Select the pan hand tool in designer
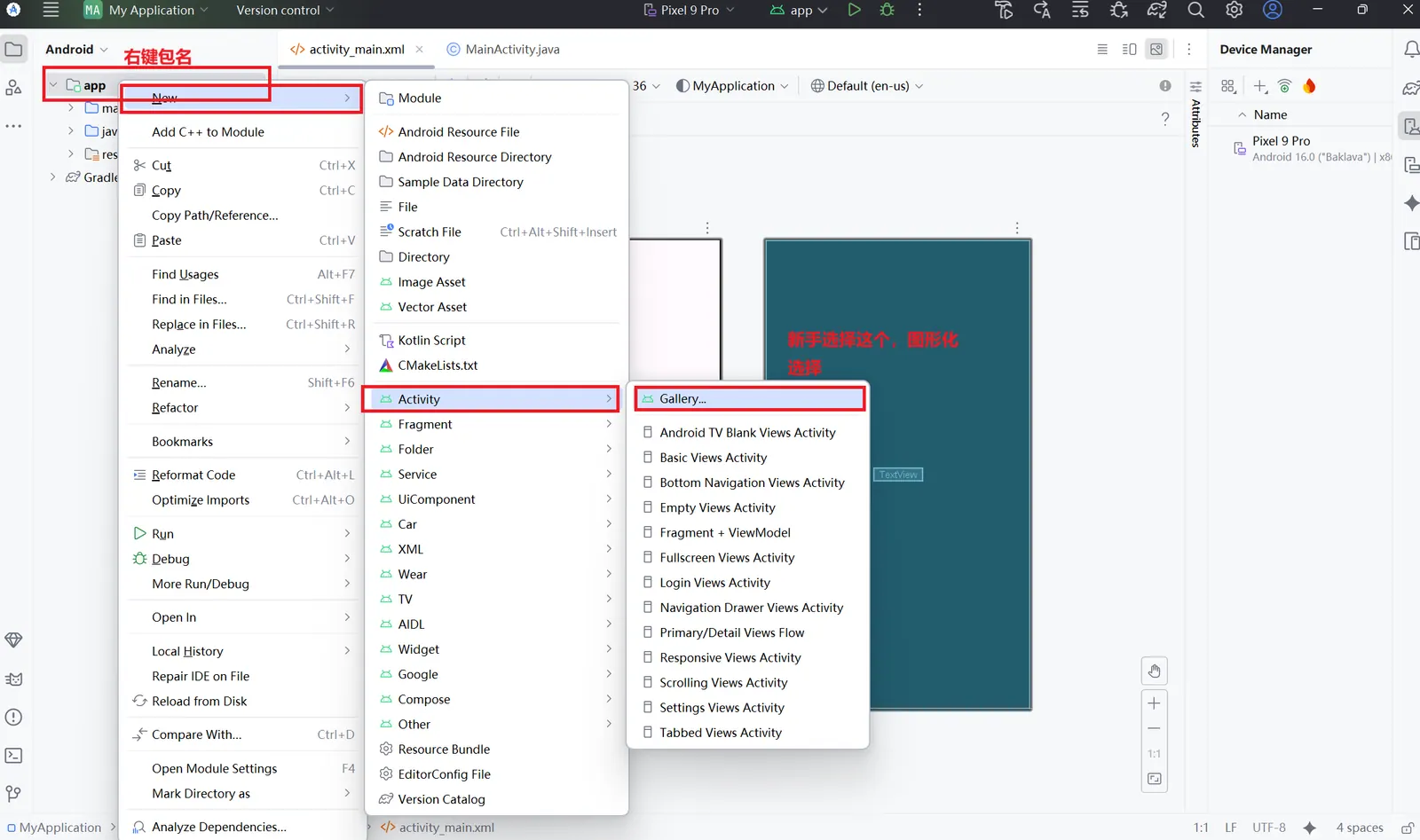 (1154, 671)
